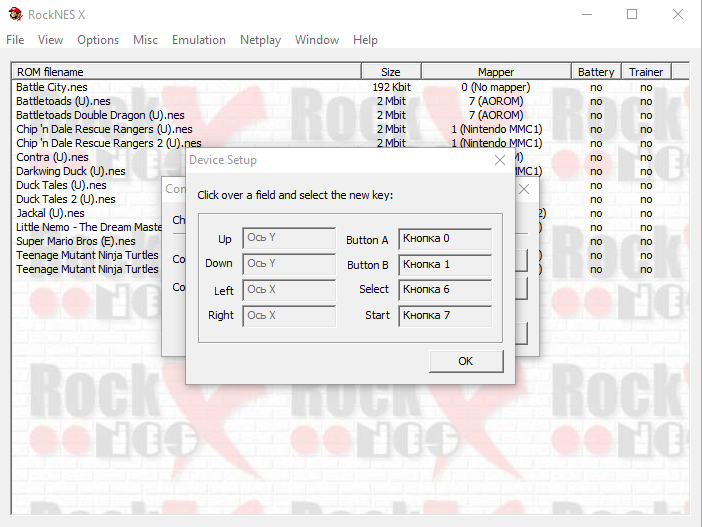Image resolution: width=702 pixels, height=527 pixels.
Task: Select Duck Tales (U).nes row
Action: click(x=61, y=185)
